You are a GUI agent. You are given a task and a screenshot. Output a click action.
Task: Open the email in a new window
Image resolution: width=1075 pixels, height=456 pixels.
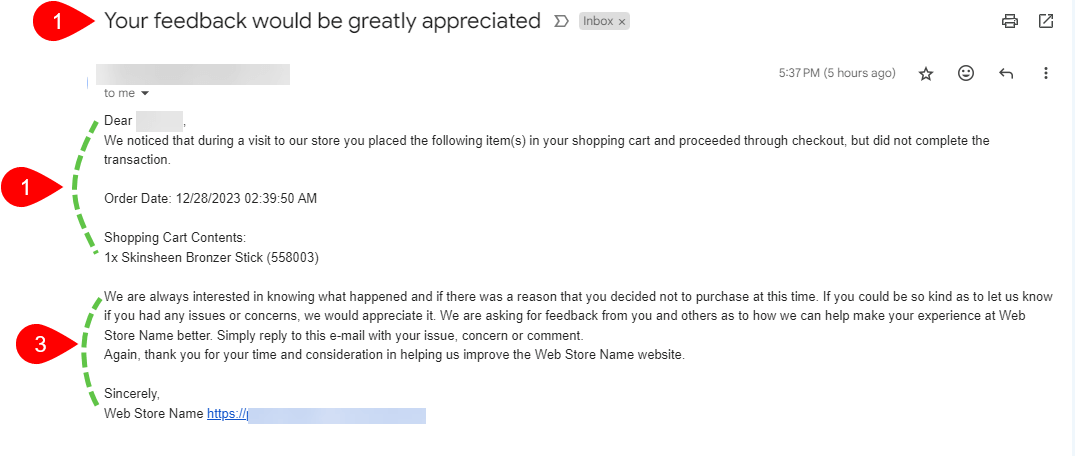(1046, 21)
